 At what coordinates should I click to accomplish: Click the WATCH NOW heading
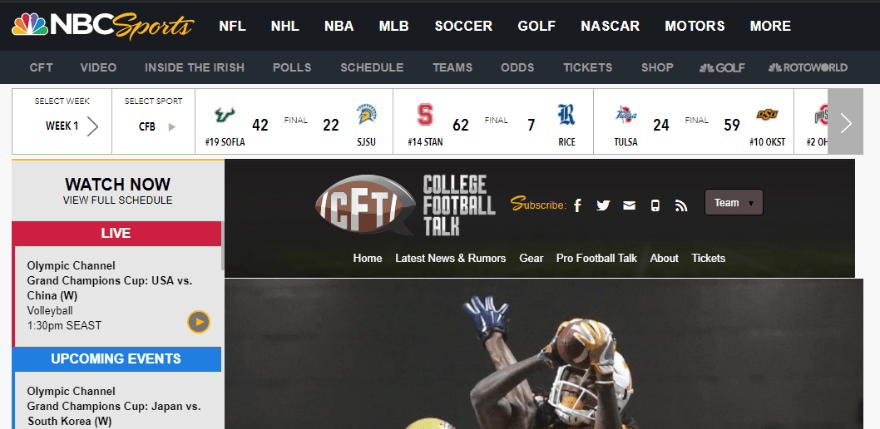(x=118, y=184)
